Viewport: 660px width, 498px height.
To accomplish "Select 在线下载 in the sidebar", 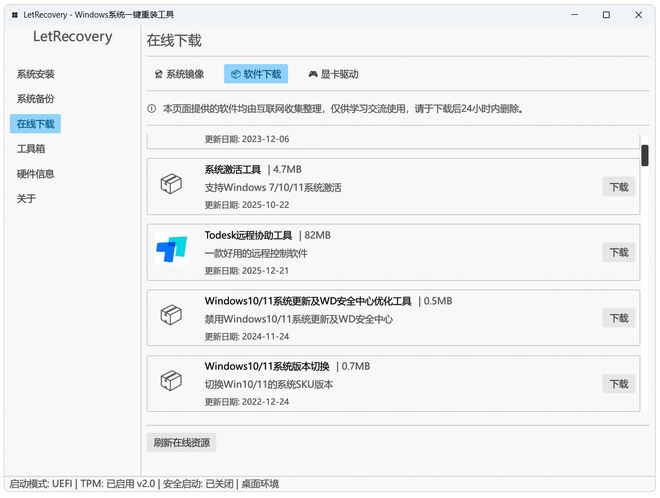I will 36,124.
